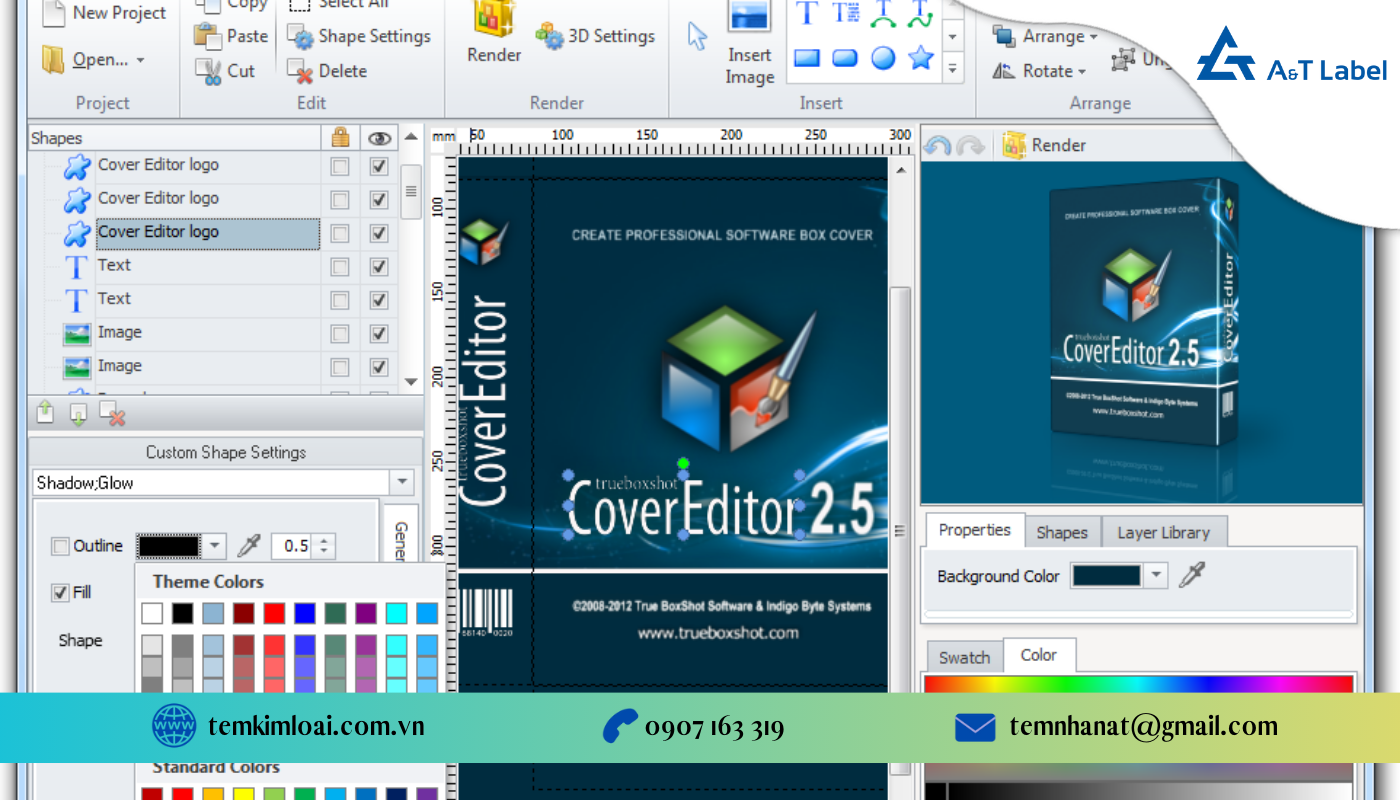Expand the Rotate dropdown
This screenshot has height=800, width=1400.
(x=1081, y=72)
